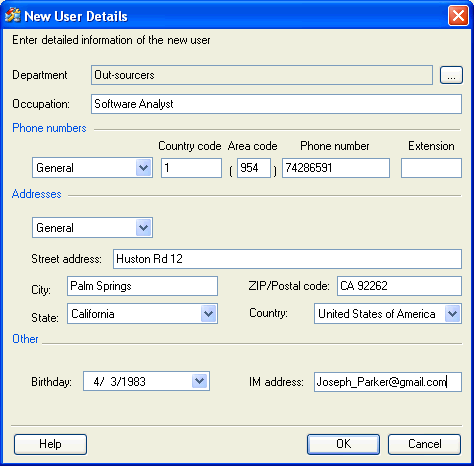
Task: Click the ZIP/Postal code field
Action: [x=399, y=286]
